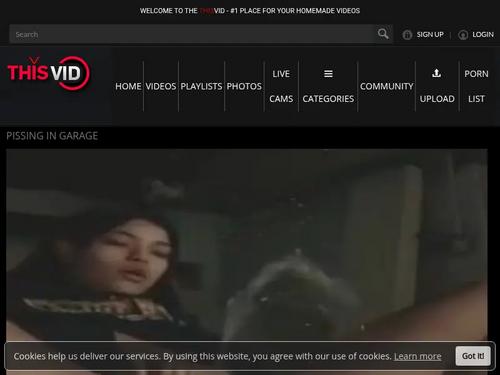Image resolution: width=500 pixels, height=375 pixels.
Task: Dismiss cookies with Got it! button
Action: [473, 356]
